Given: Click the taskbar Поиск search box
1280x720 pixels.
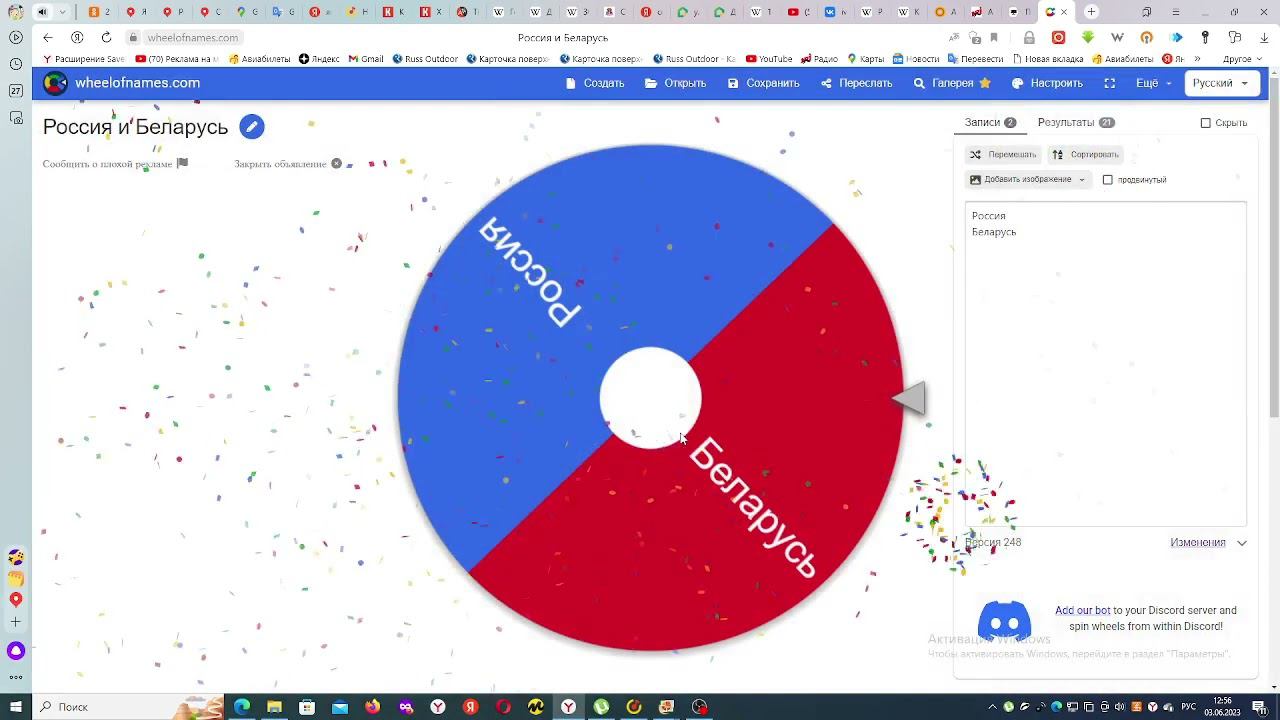Looking at the screenshot, I should (130, 707).
